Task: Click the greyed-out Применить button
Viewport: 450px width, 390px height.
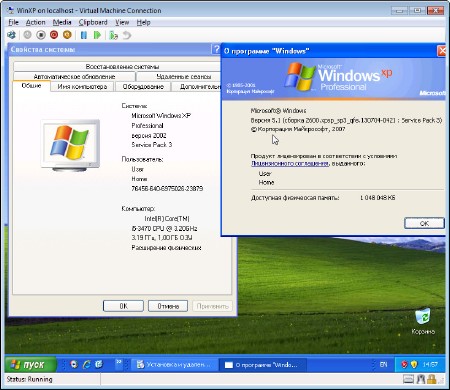Action: [212, 306]
